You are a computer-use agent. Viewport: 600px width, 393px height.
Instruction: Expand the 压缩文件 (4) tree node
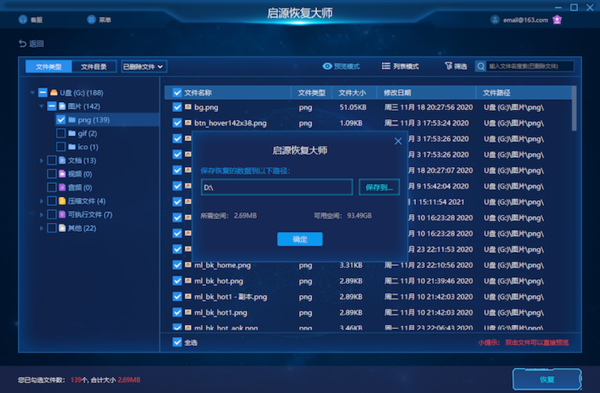click(41, 201)
